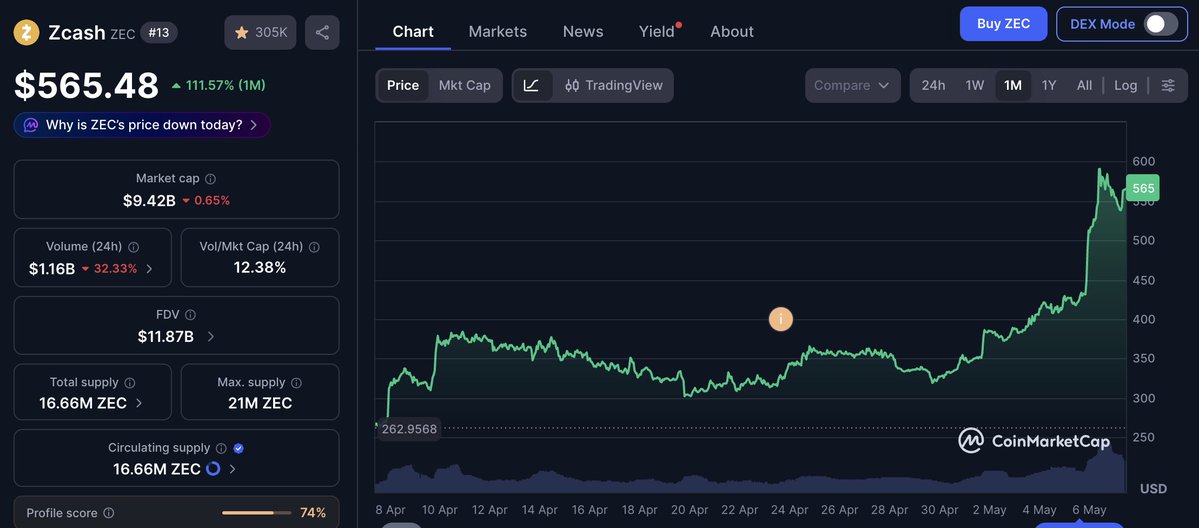Toggle Log scale on chart
Screen dimensions: 1199x528
(1126, 85)
